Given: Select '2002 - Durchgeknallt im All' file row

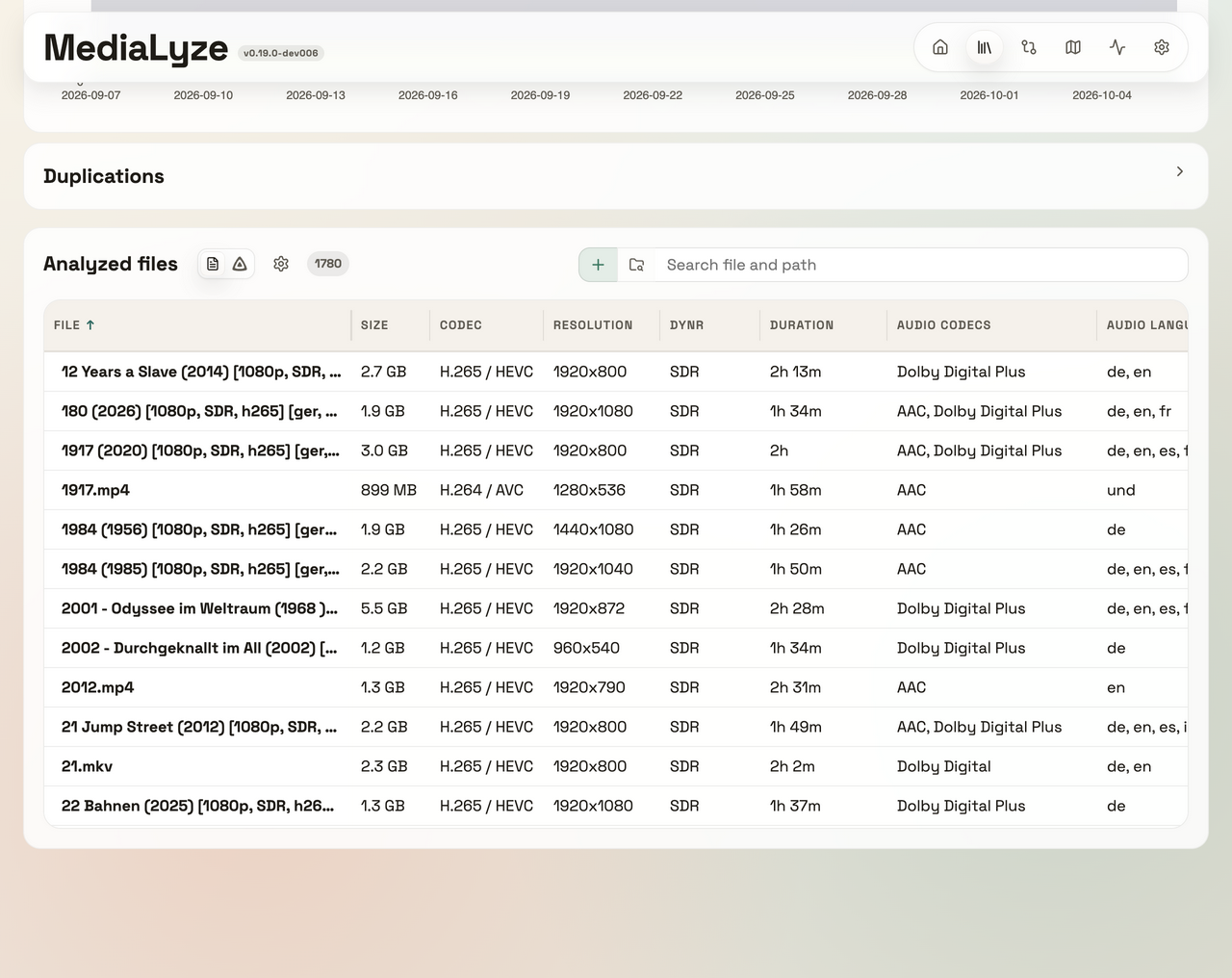Looking at the screenshot, I should [616, 648].
